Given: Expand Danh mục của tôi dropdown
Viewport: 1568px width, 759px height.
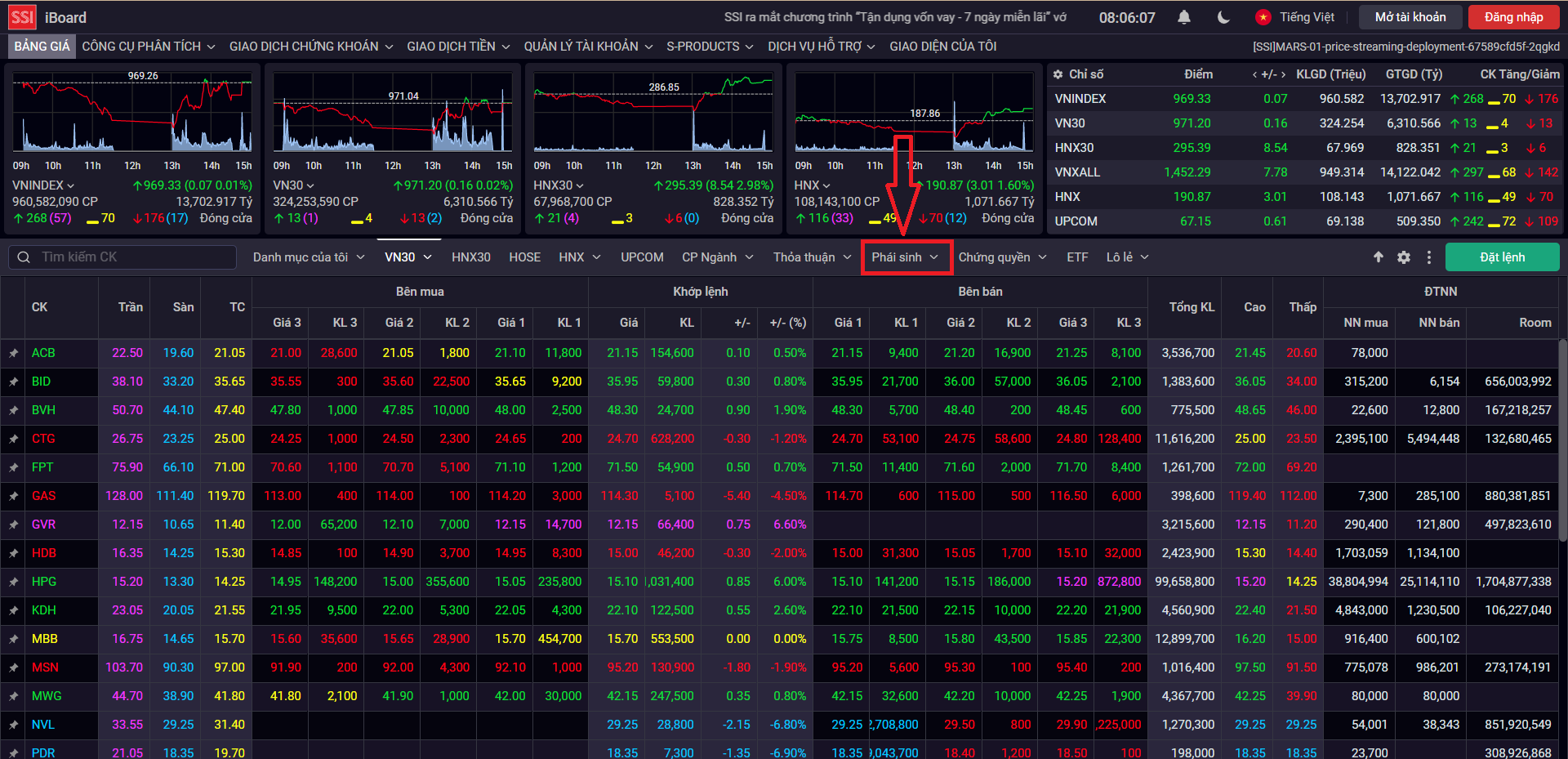Looking at the screenshot, I should 309,257.
